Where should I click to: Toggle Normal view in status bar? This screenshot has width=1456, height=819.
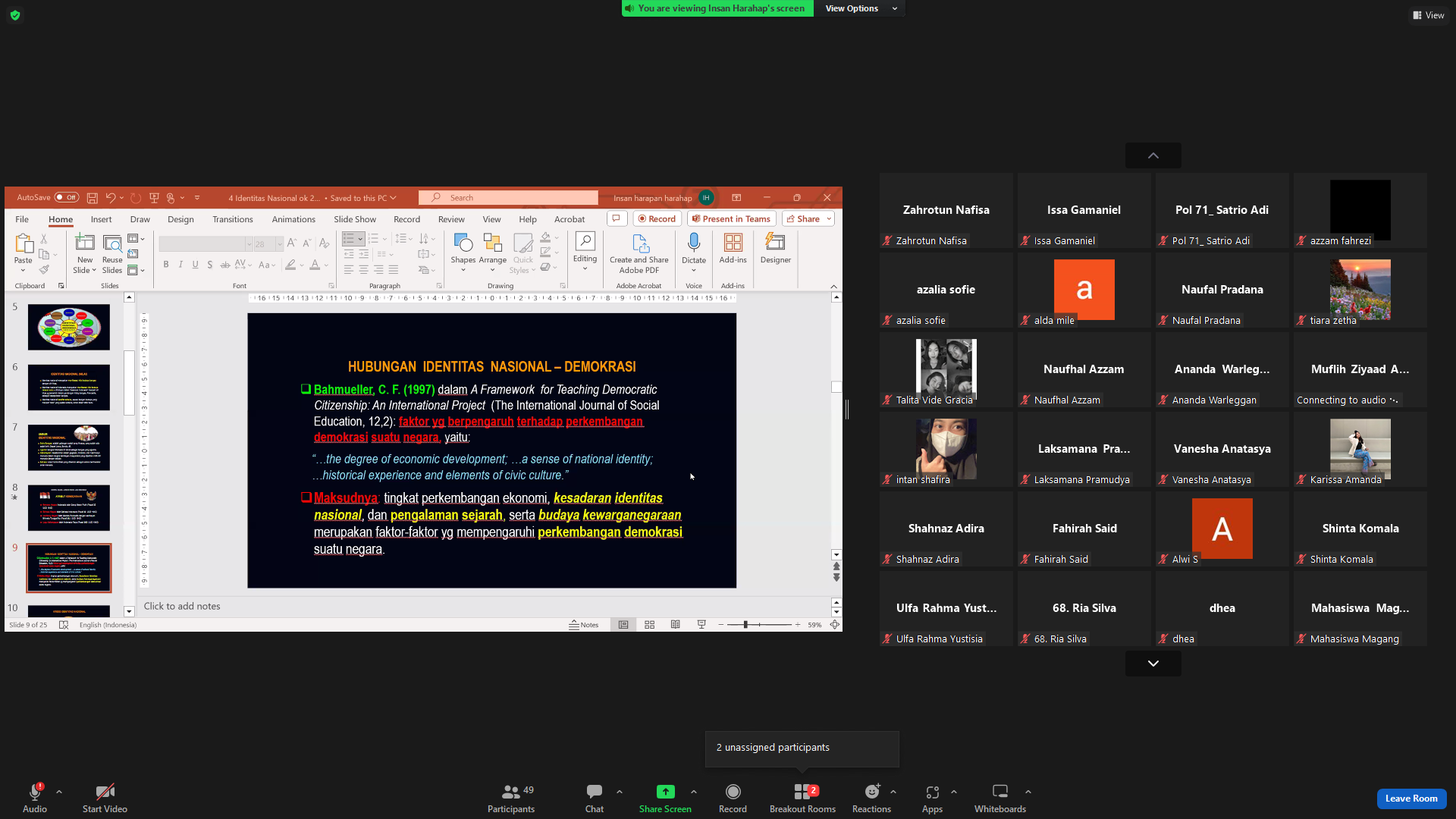click(623, 625)
